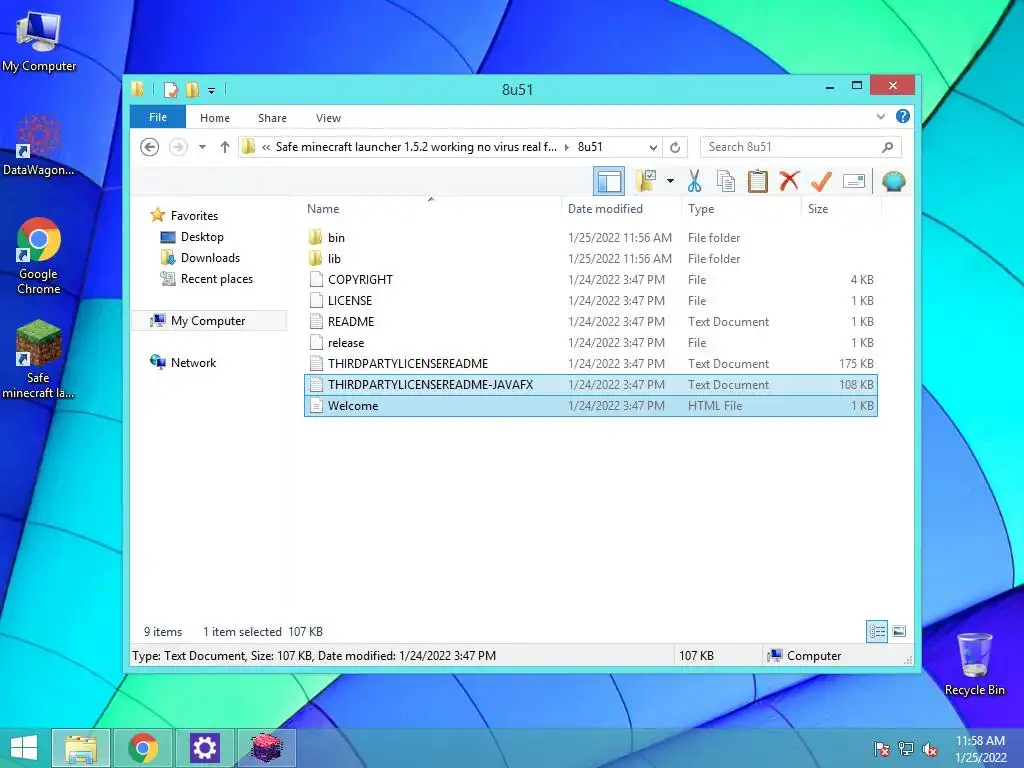Sort by Date modified column header
Viewport: 1024px width, 768px height.
(620, 209)
